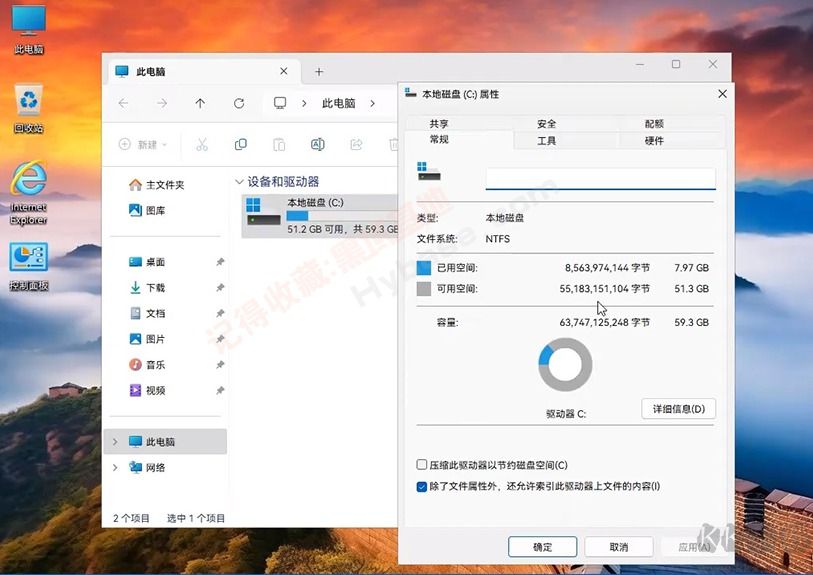This screenshot has width=813, height=575.
Task: Go up one folder level
Action: coord(200,103)
